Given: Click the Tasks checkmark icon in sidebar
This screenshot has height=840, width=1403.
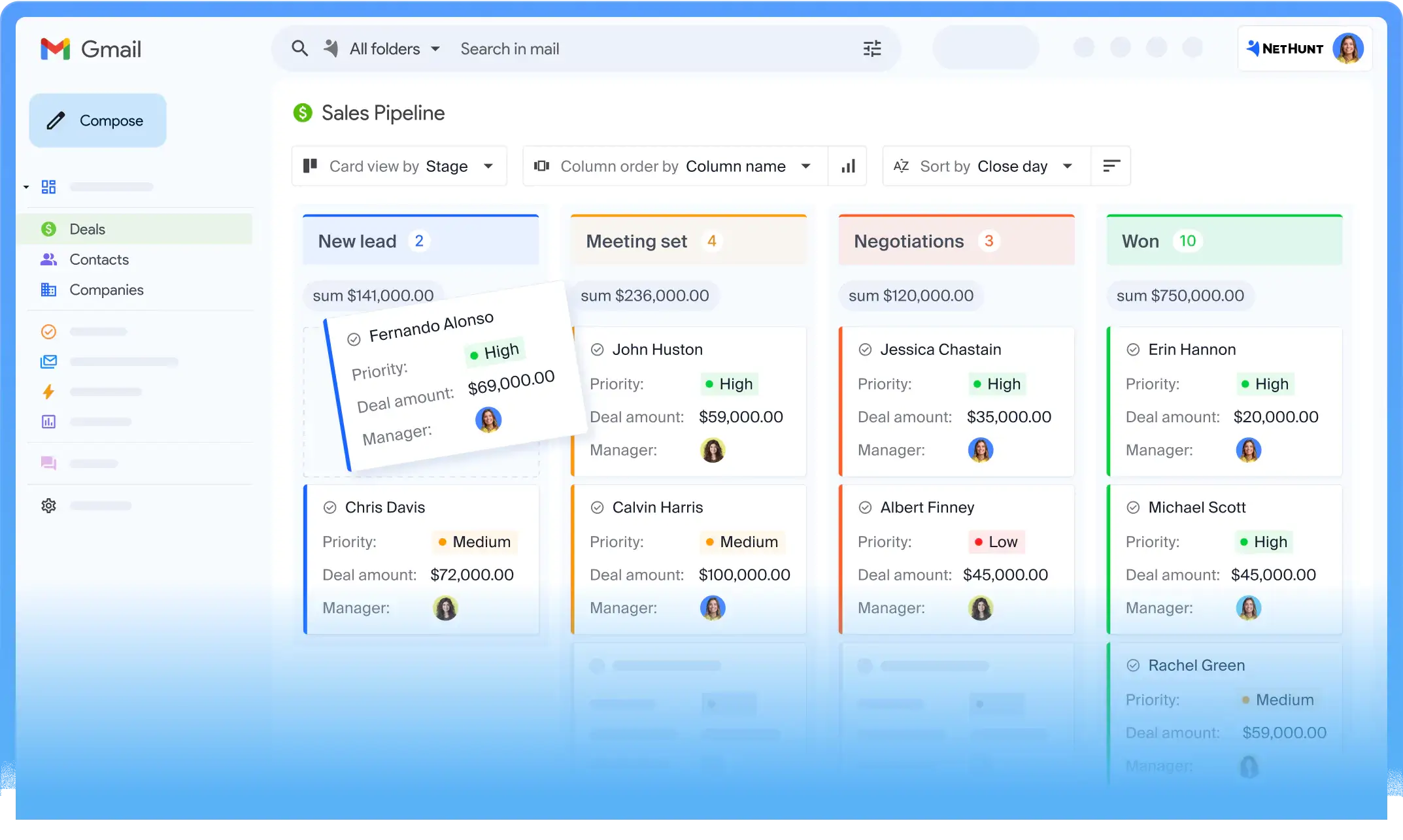Looking at the screenshot, I should pos(48,331).
